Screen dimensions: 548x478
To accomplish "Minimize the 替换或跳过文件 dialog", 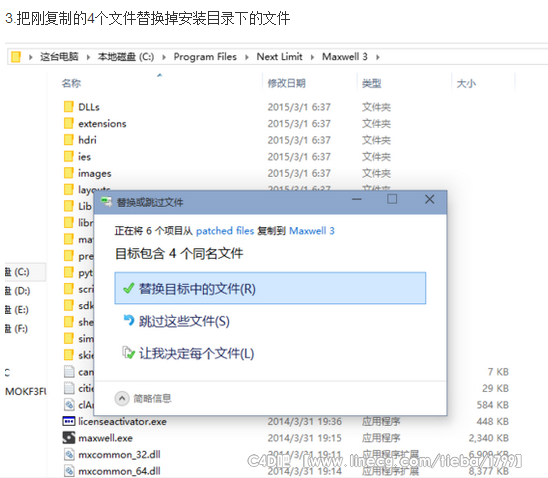I will (356, 200).
